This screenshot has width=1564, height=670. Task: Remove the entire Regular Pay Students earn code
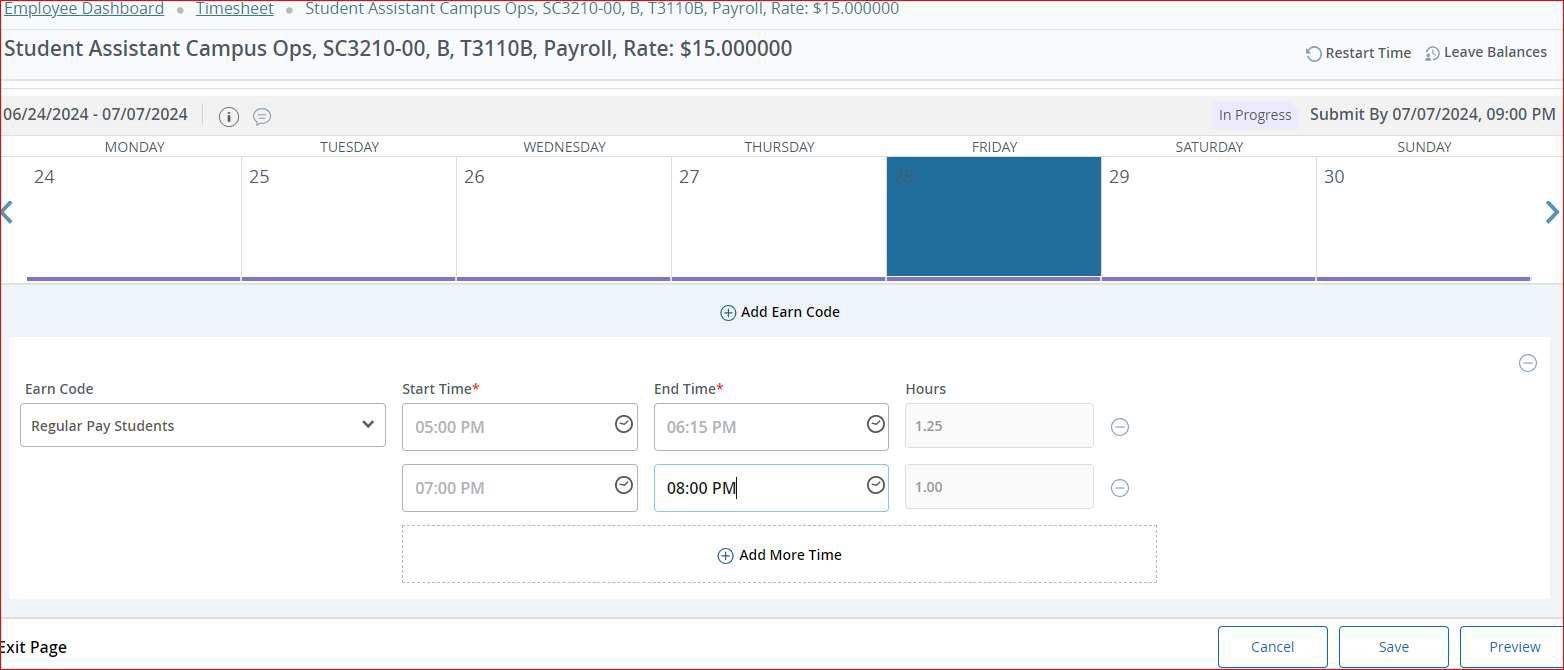tap(1527, 364)
